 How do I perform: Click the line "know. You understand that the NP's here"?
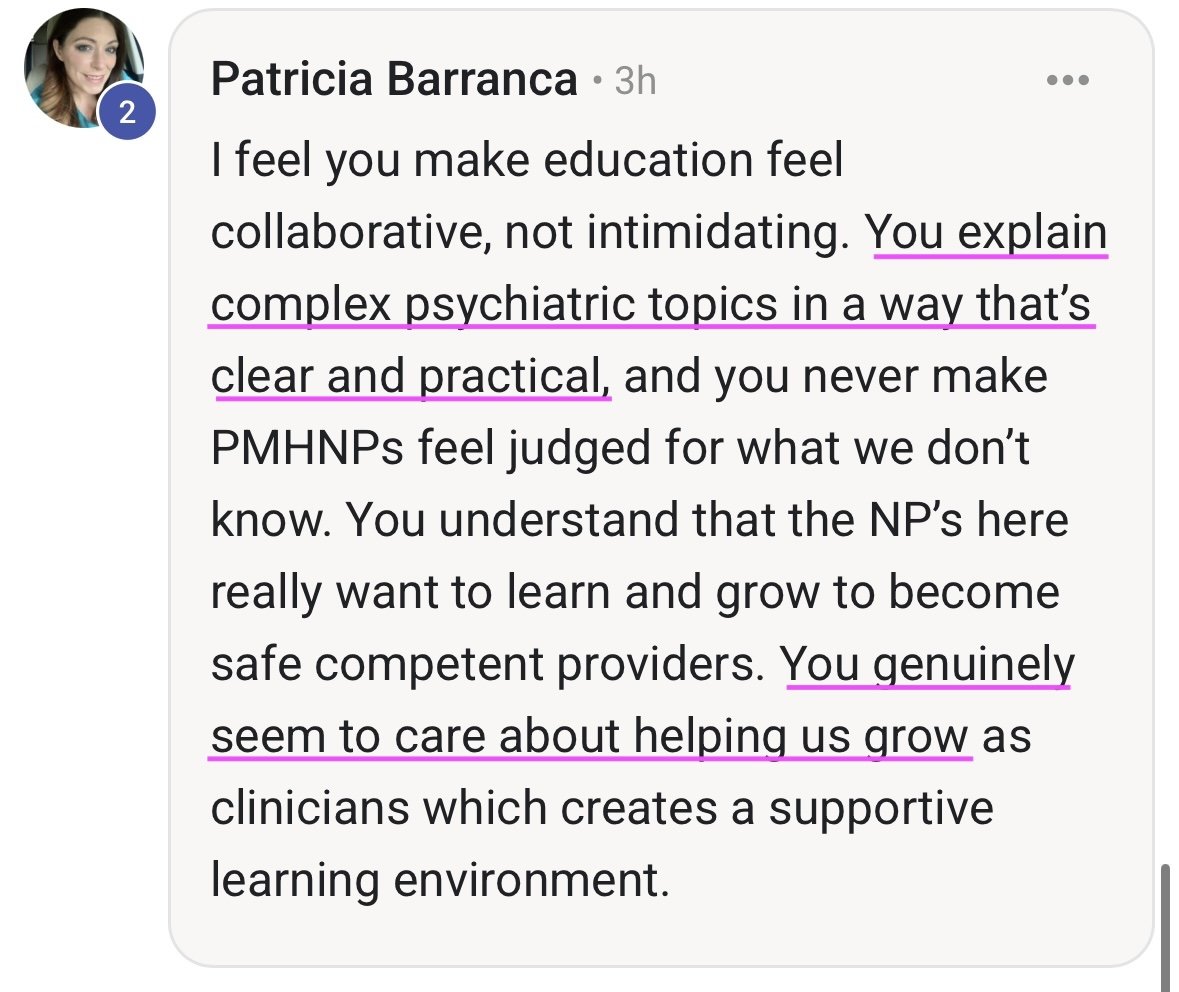(x=639, y=520)
